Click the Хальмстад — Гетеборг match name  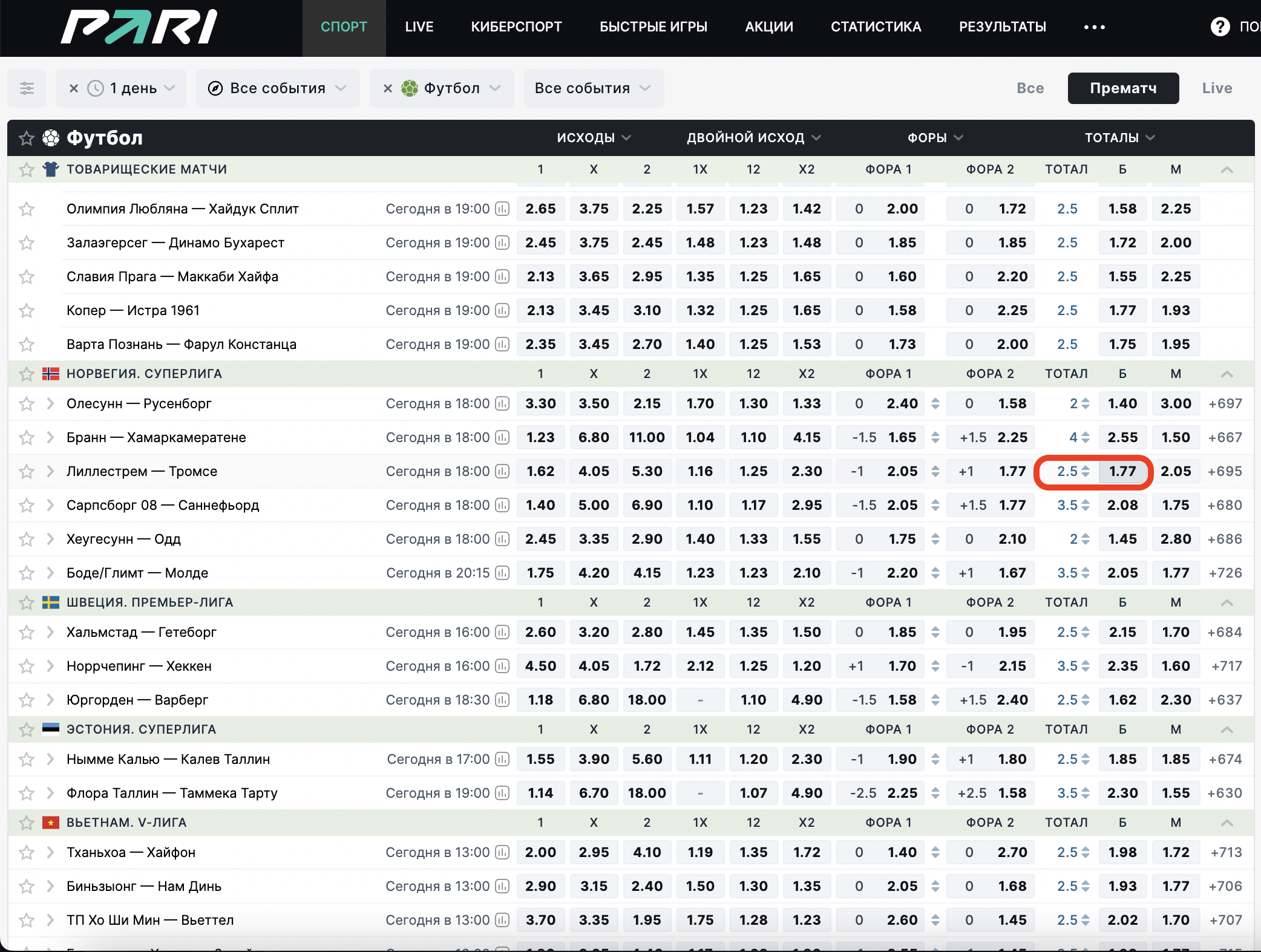click(141, 632)
